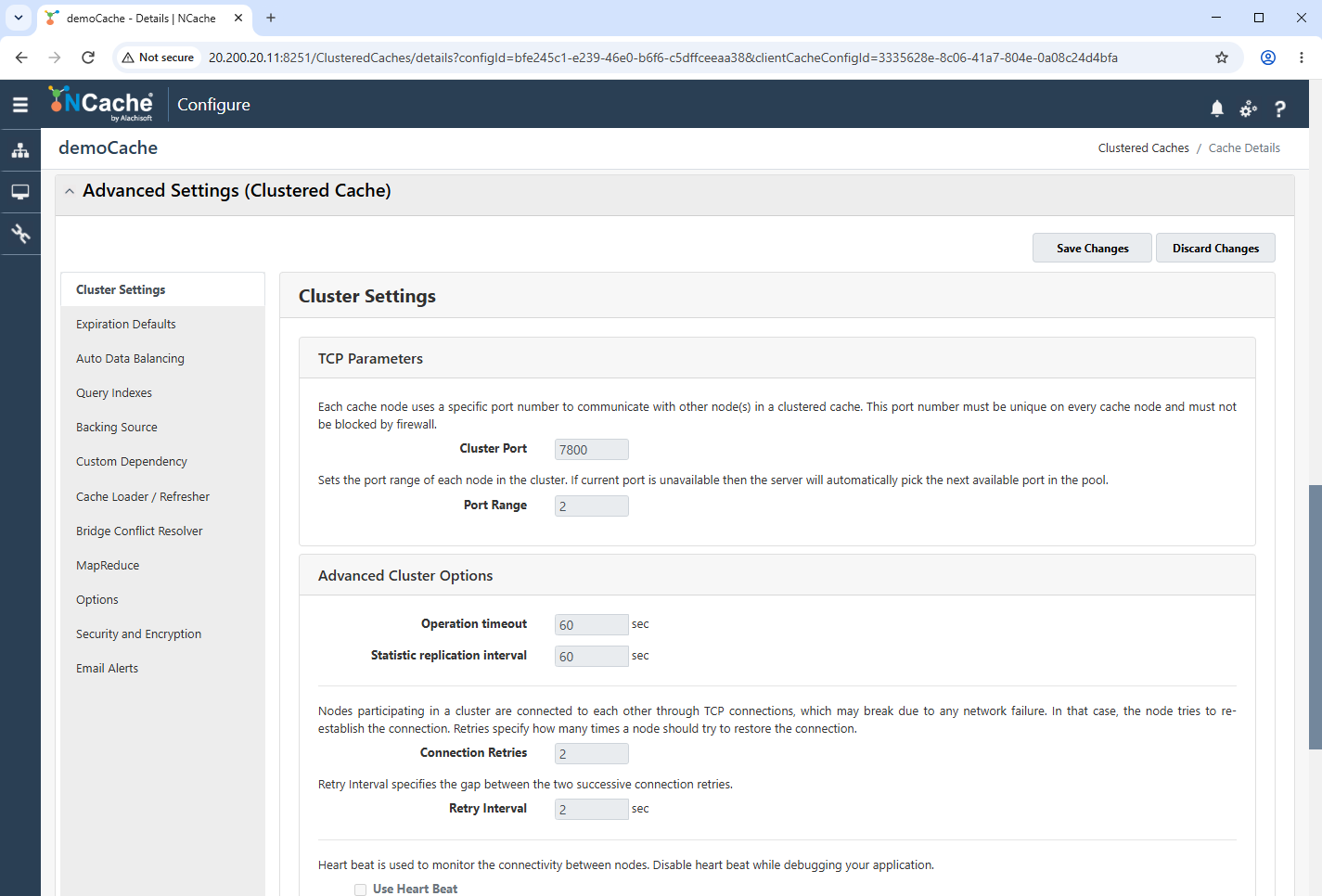Go forward in browser history
The height and width of the screenshot is (896, 1322).
55,58
